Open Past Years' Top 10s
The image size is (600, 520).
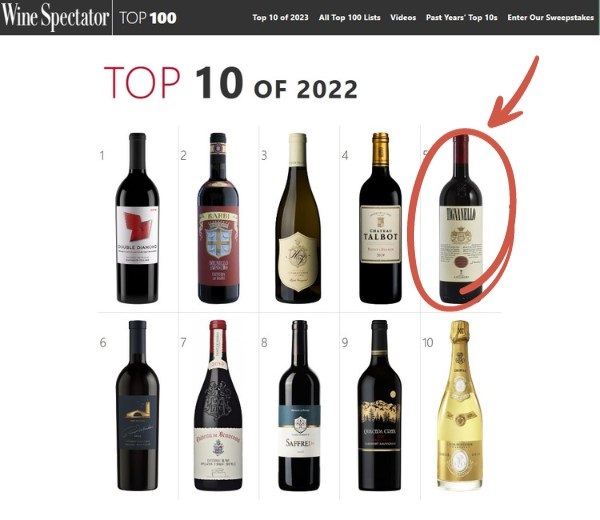pos(461,18)
